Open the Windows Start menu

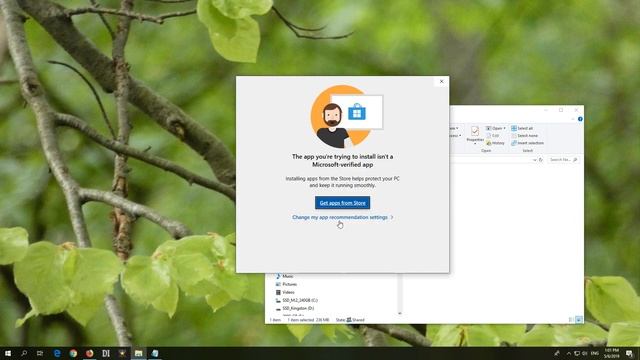tap(8, 353)
